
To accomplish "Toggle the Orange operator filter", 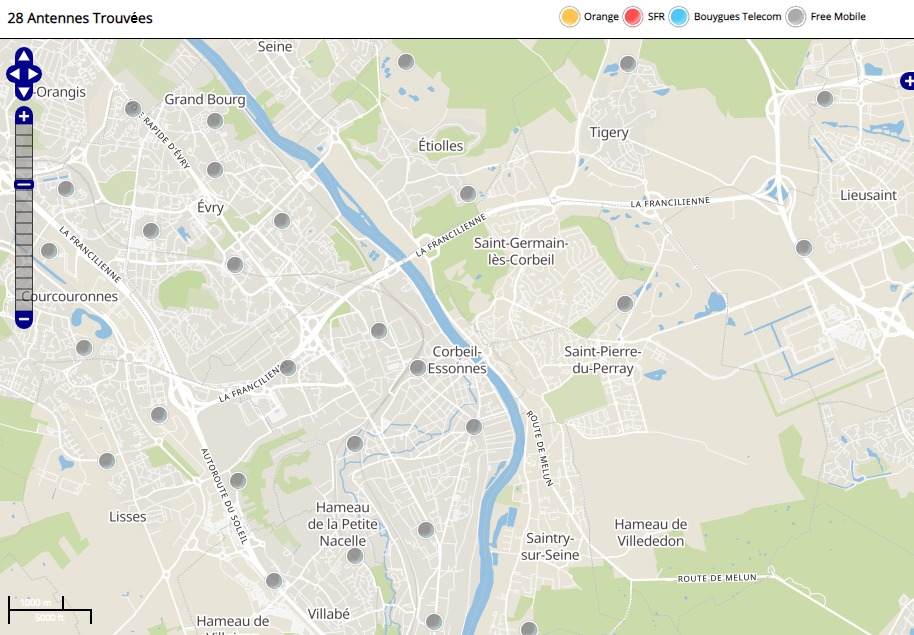I will 570,17.
